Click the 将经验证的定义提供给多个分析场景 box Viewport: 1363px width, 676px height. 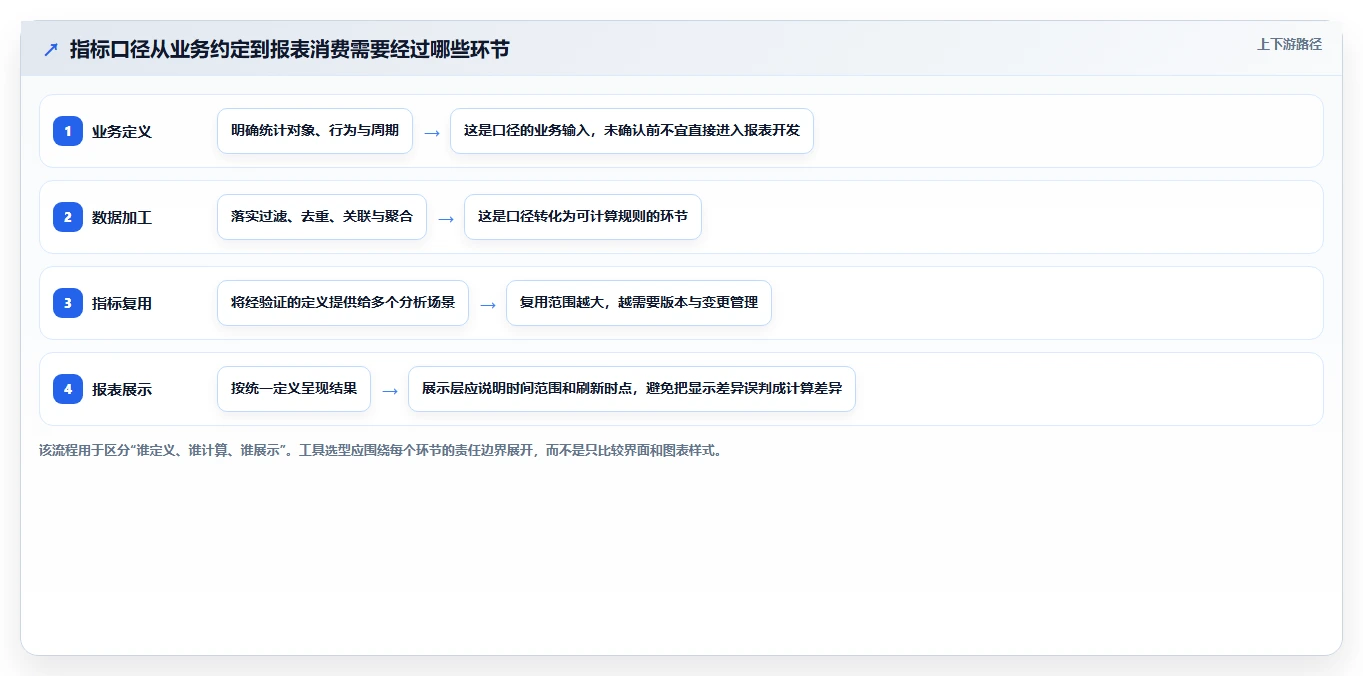click(x=343, y=303)
